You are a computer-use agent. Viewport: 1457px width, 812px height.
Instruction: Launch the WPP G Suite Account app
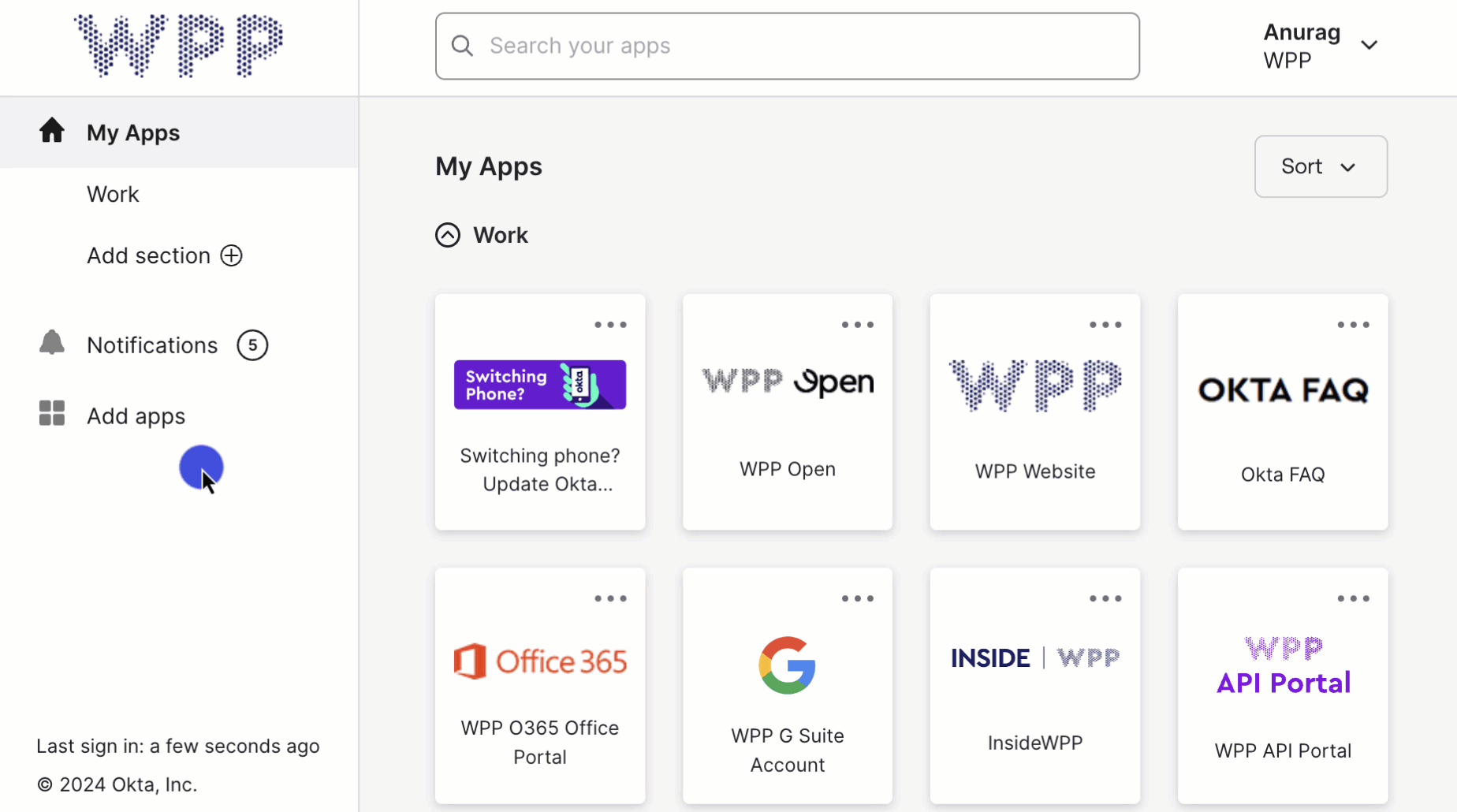point(787,686)
